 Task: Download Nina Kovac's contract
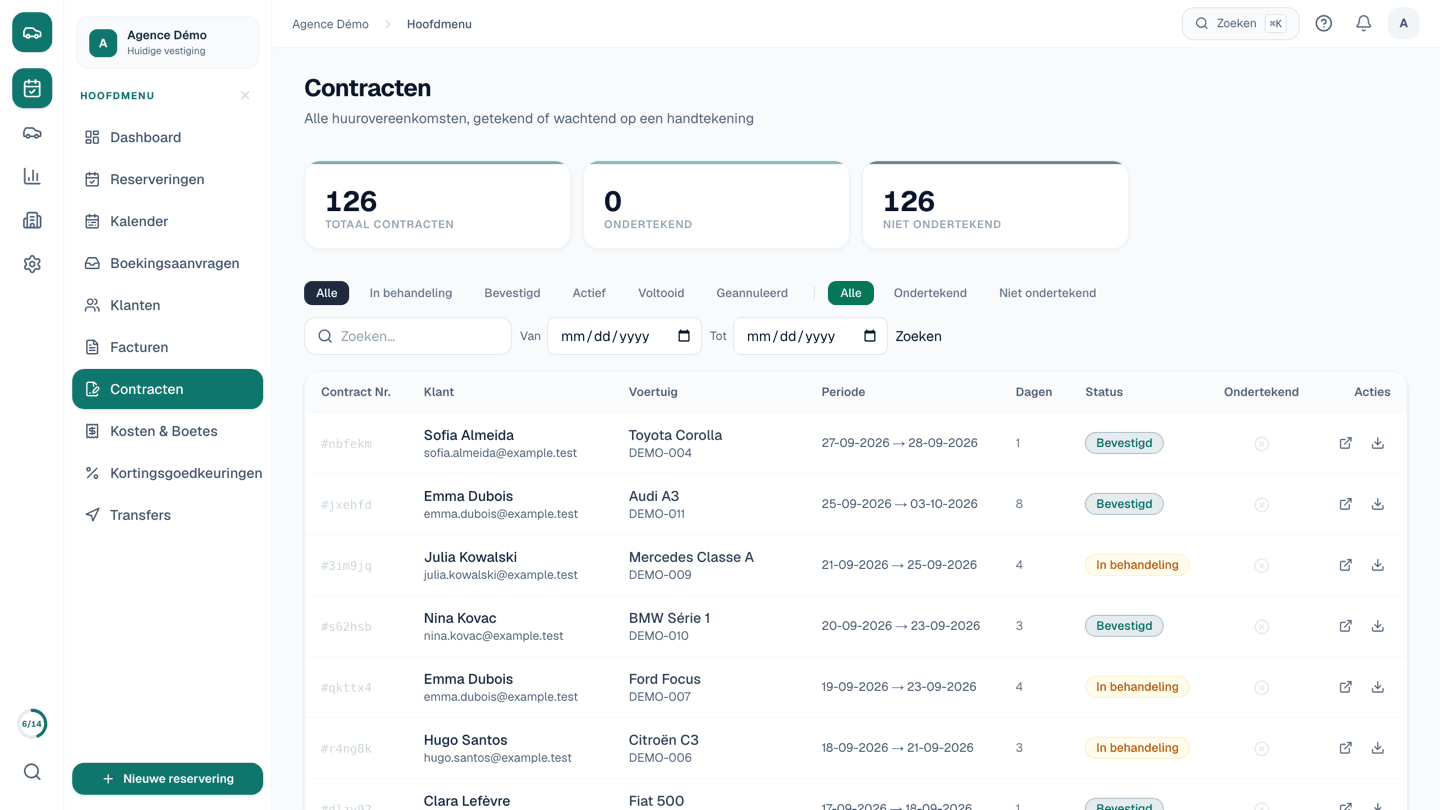coord(1377,626)
